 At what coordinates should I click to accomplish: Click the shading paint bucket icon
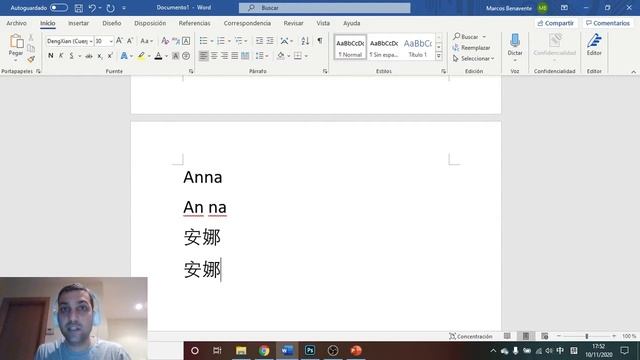coord(280,56)
